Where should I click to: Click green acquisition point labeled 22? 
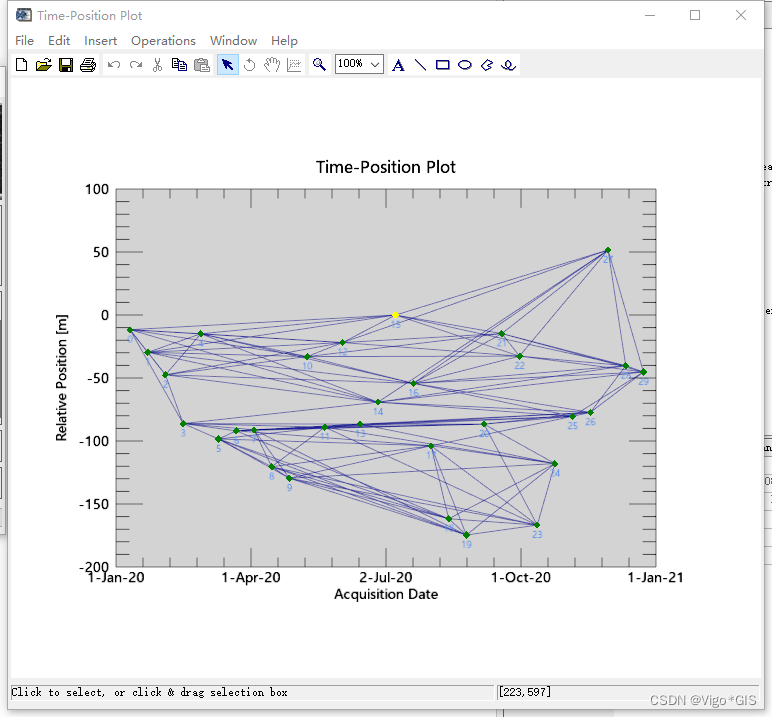click(x=519, y=356)
